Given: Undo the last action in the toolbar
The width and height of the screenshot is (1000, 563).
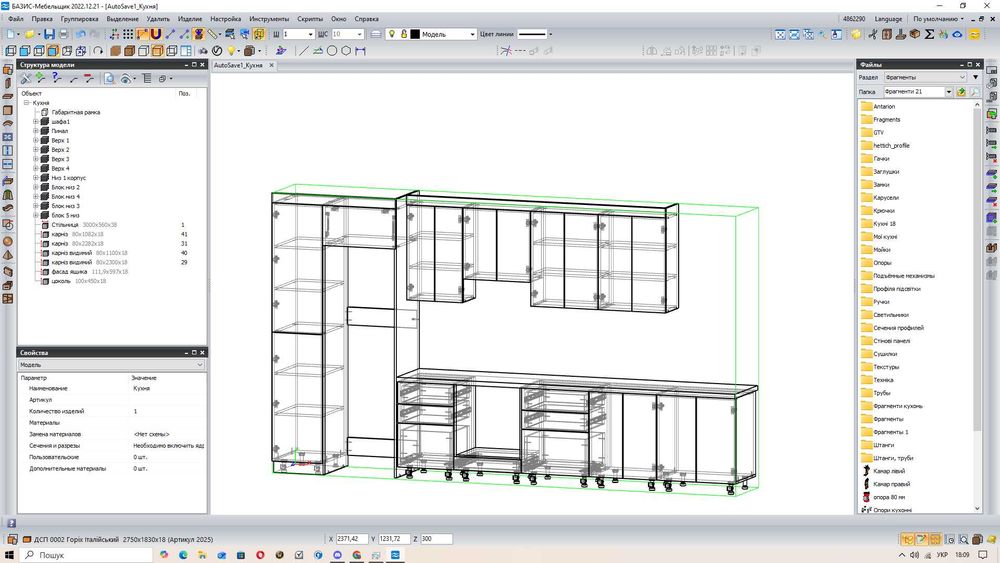Looking at the screenshot, I should (80, 34).
